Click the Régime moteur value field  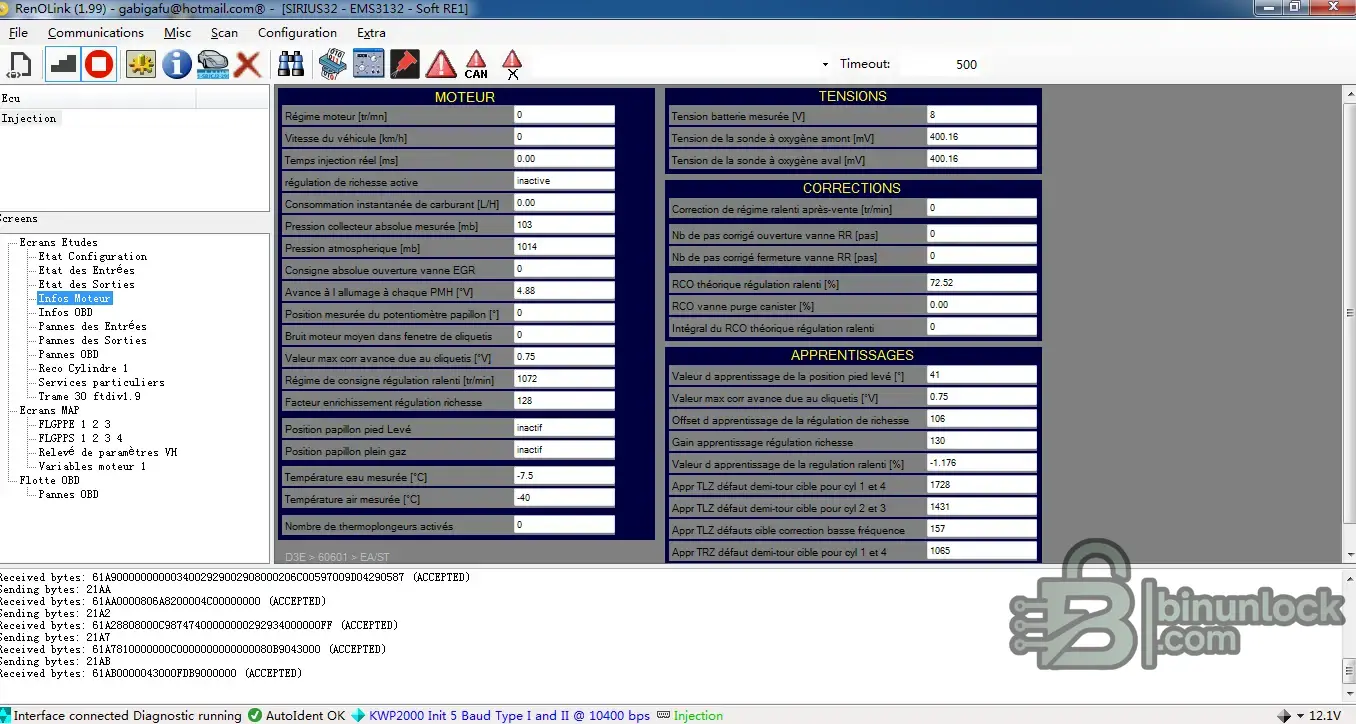click(x=564, y=115)
